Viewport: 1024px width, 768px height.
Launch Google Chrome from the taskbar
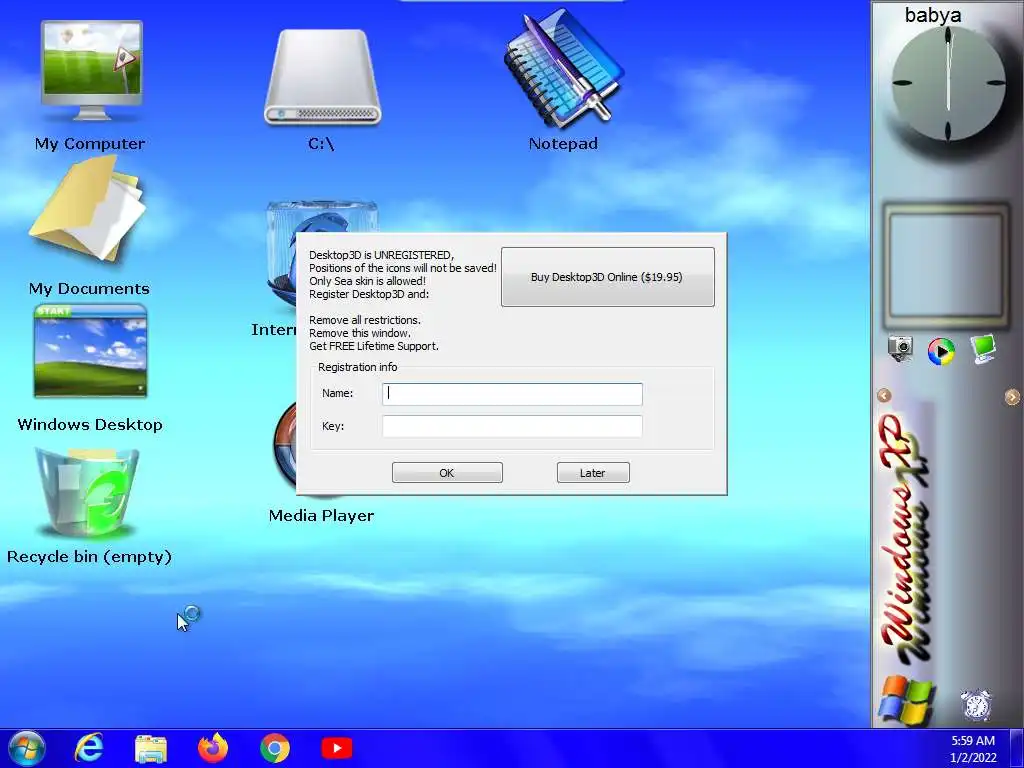(275, 748)
